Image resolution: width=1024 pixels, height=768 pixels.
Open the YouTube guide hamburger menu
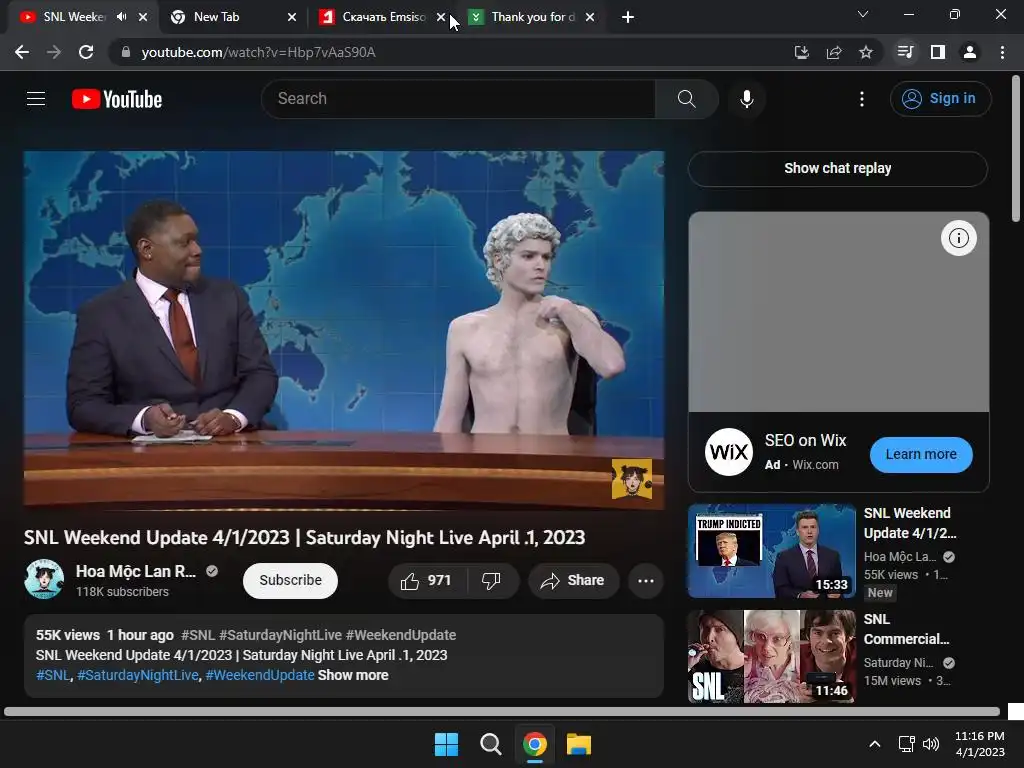pos(36,99)
